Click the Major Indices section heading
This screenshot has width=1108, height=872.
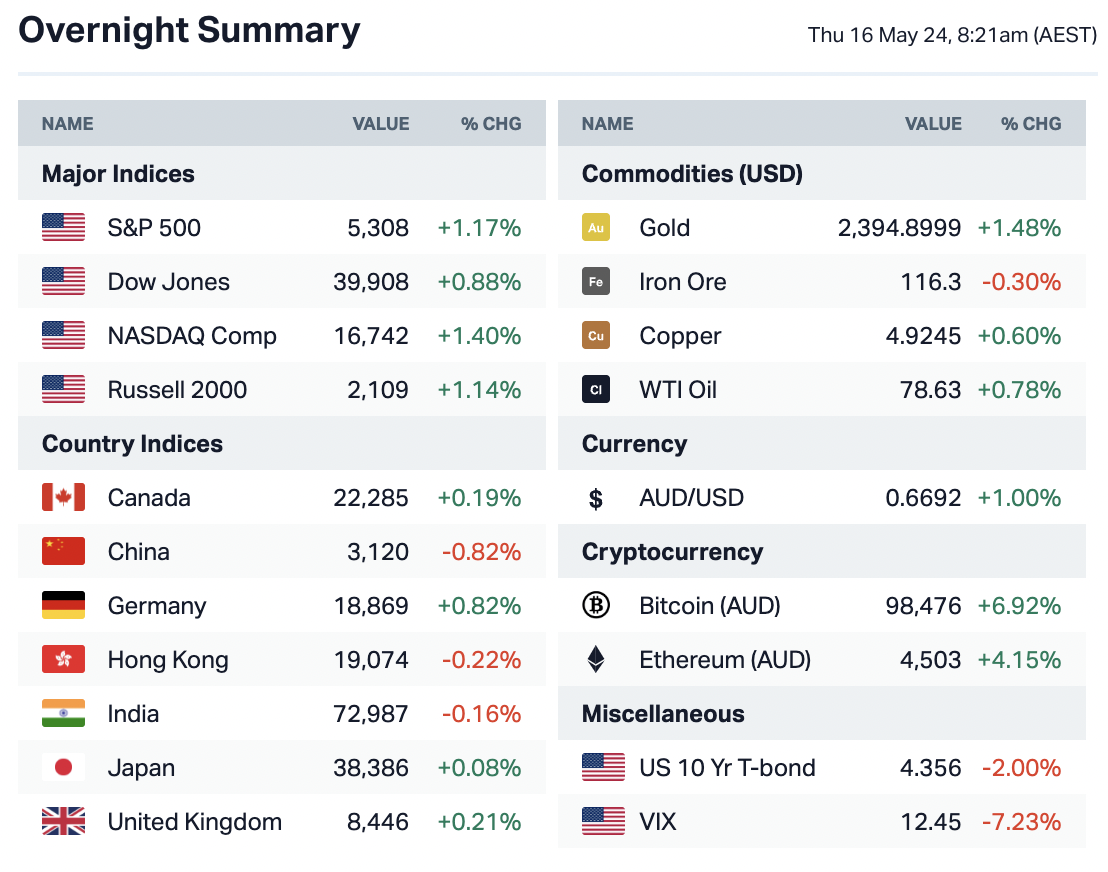(x=118, y=174)
